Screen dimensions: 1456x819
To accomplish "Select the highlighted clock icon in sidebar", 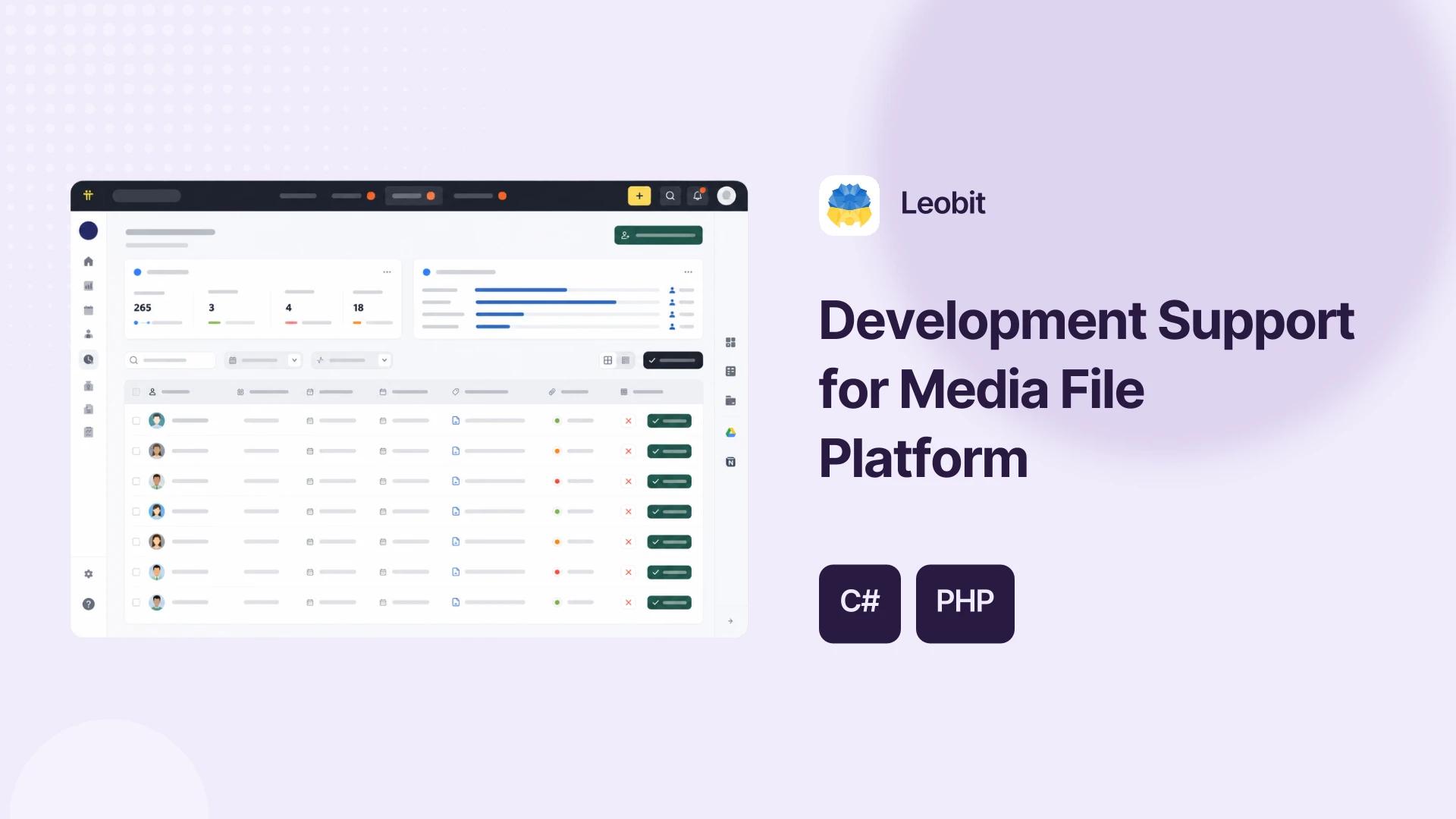I will point(89,359).
